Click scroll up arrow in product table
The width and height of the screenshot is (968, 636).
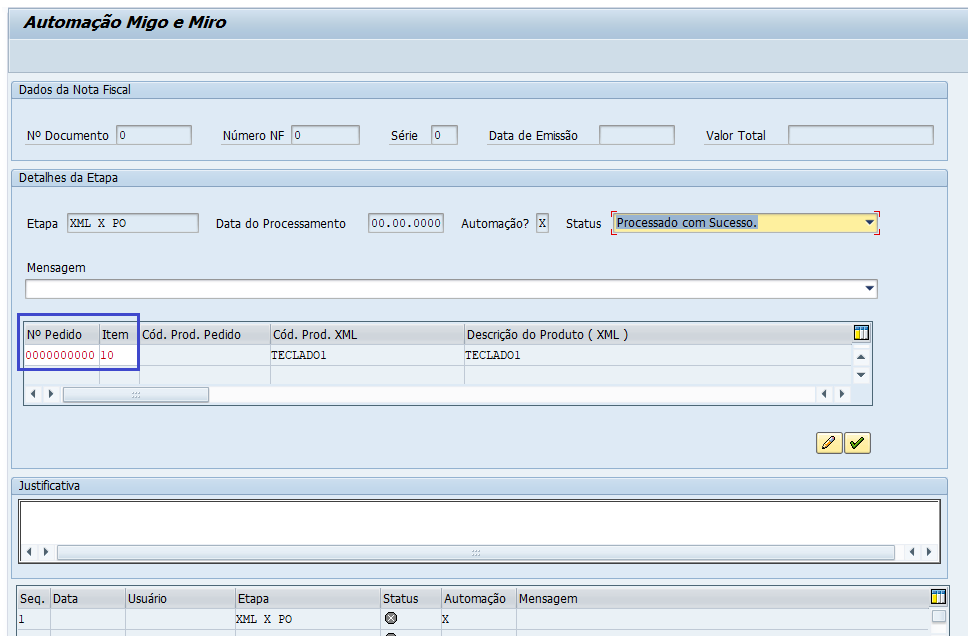point(861,356)
